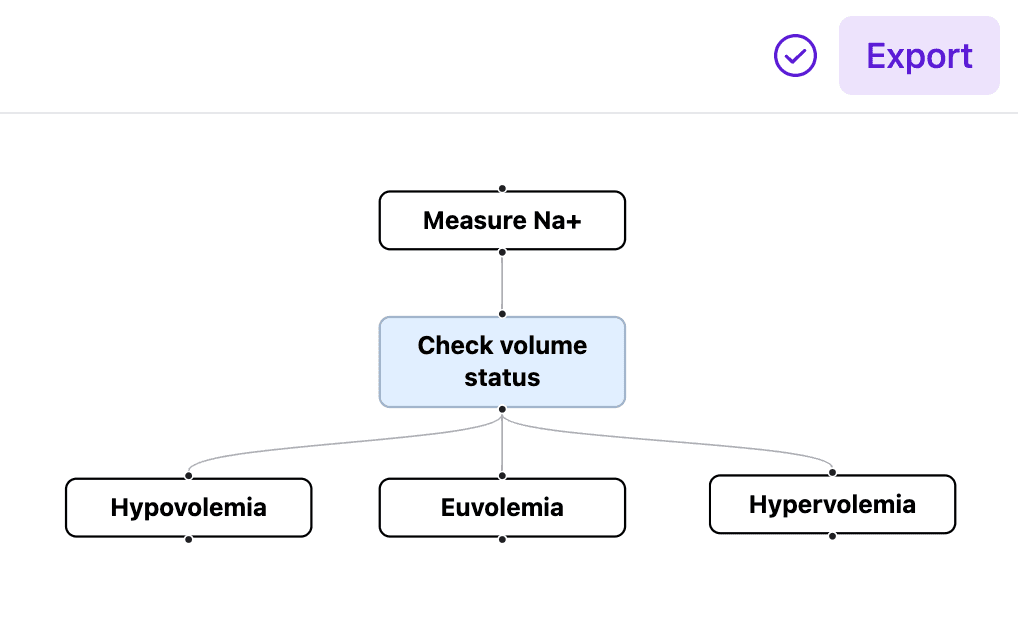Select the Check volume status node
This screenshot has width=1018, height=620.
[x=502, y=362]
